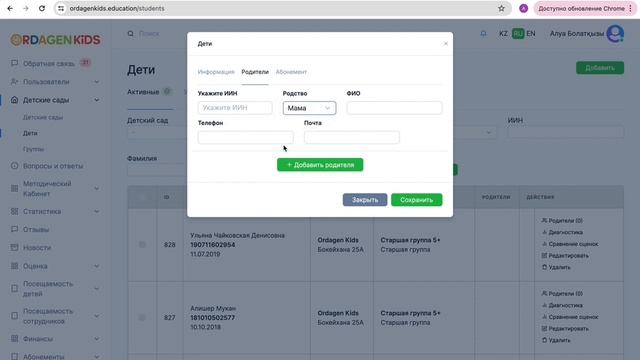Open Группы in sidebar submenu
640x360 pixels.
click(33, 149)
